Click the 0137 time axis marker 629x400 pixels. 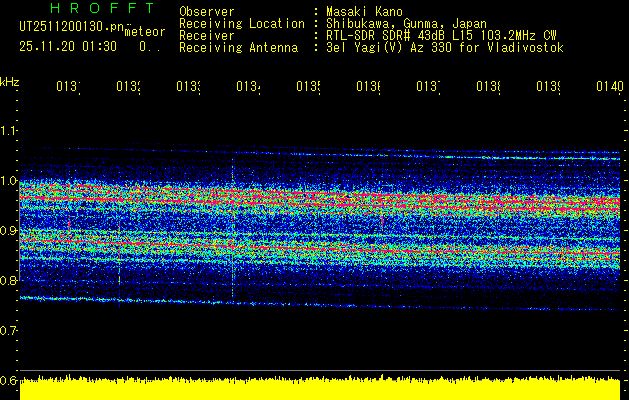428,87
